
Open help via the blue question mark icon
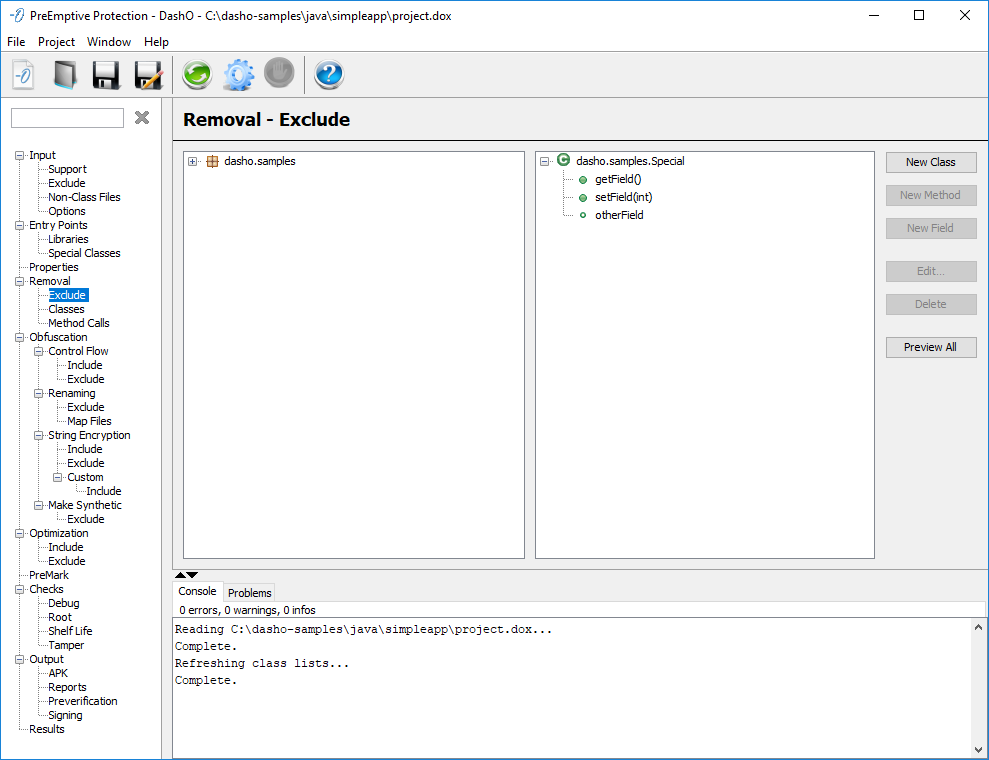(x=329, y=75)
